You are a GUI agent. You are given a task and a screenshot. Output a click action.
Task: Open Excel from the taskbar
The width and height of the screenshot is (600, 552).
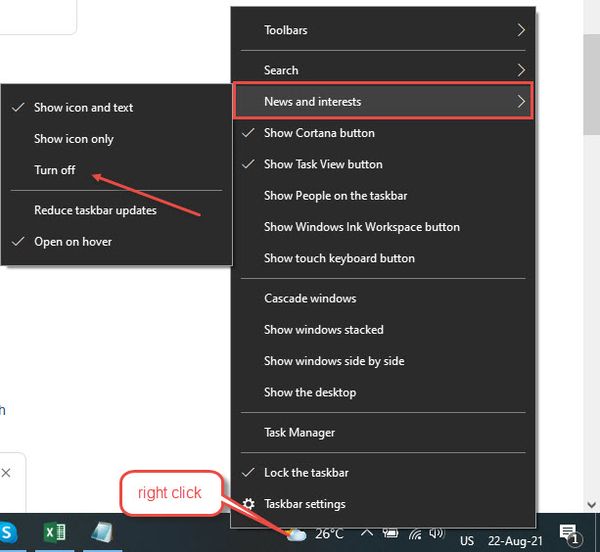[54, 532]
